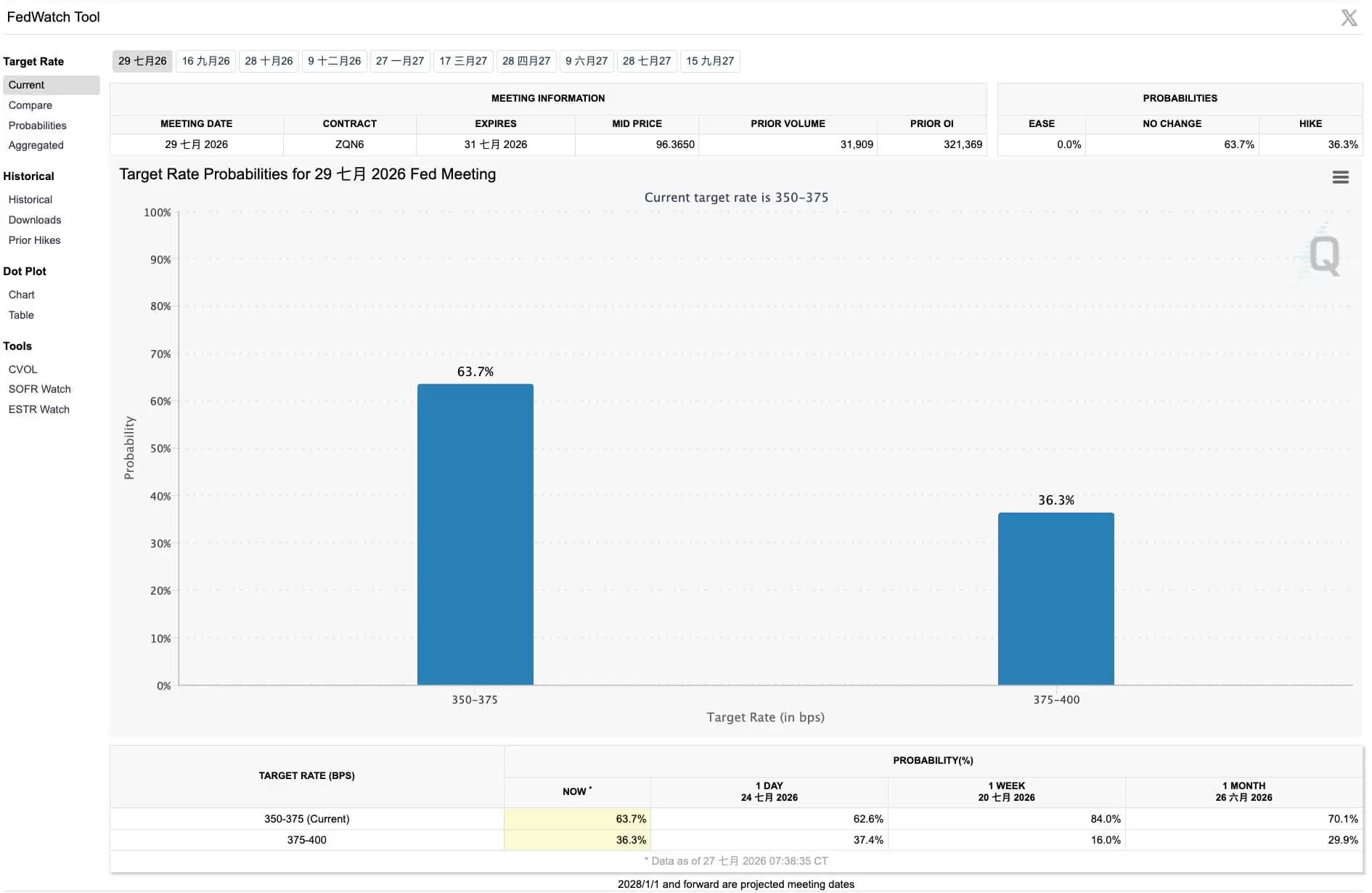The image size is (1372, 893).
Task: Click the 36.3% hike probability cell
Action: point(1311,144)
